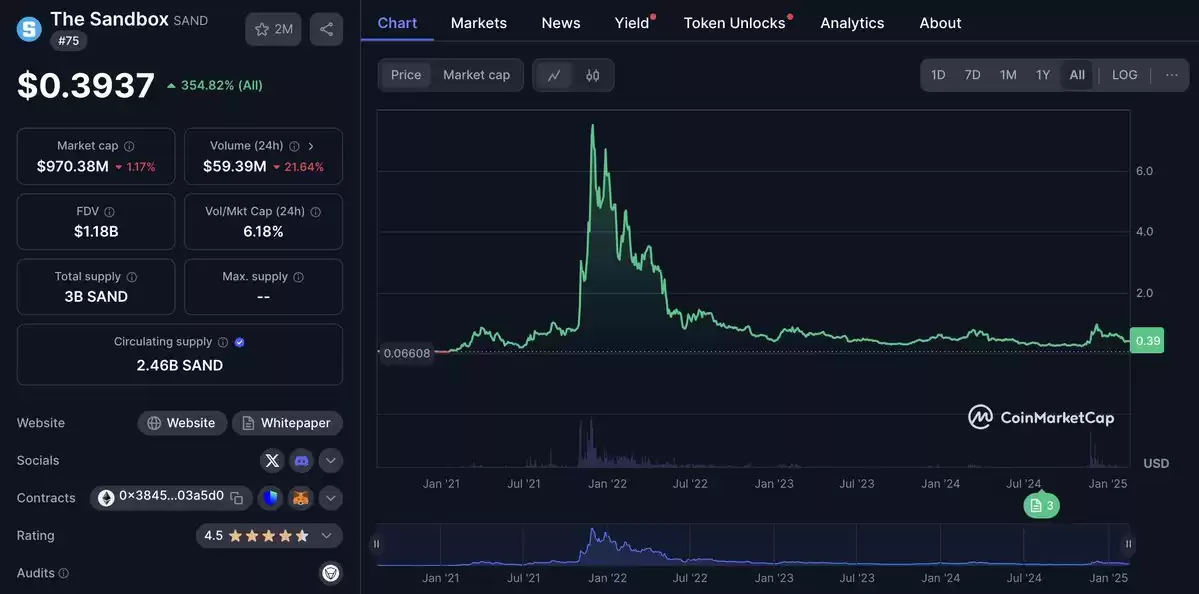The image size is (1199, 594).
Task: Select Market cap chart mode
Action: (x=476, y=75)
